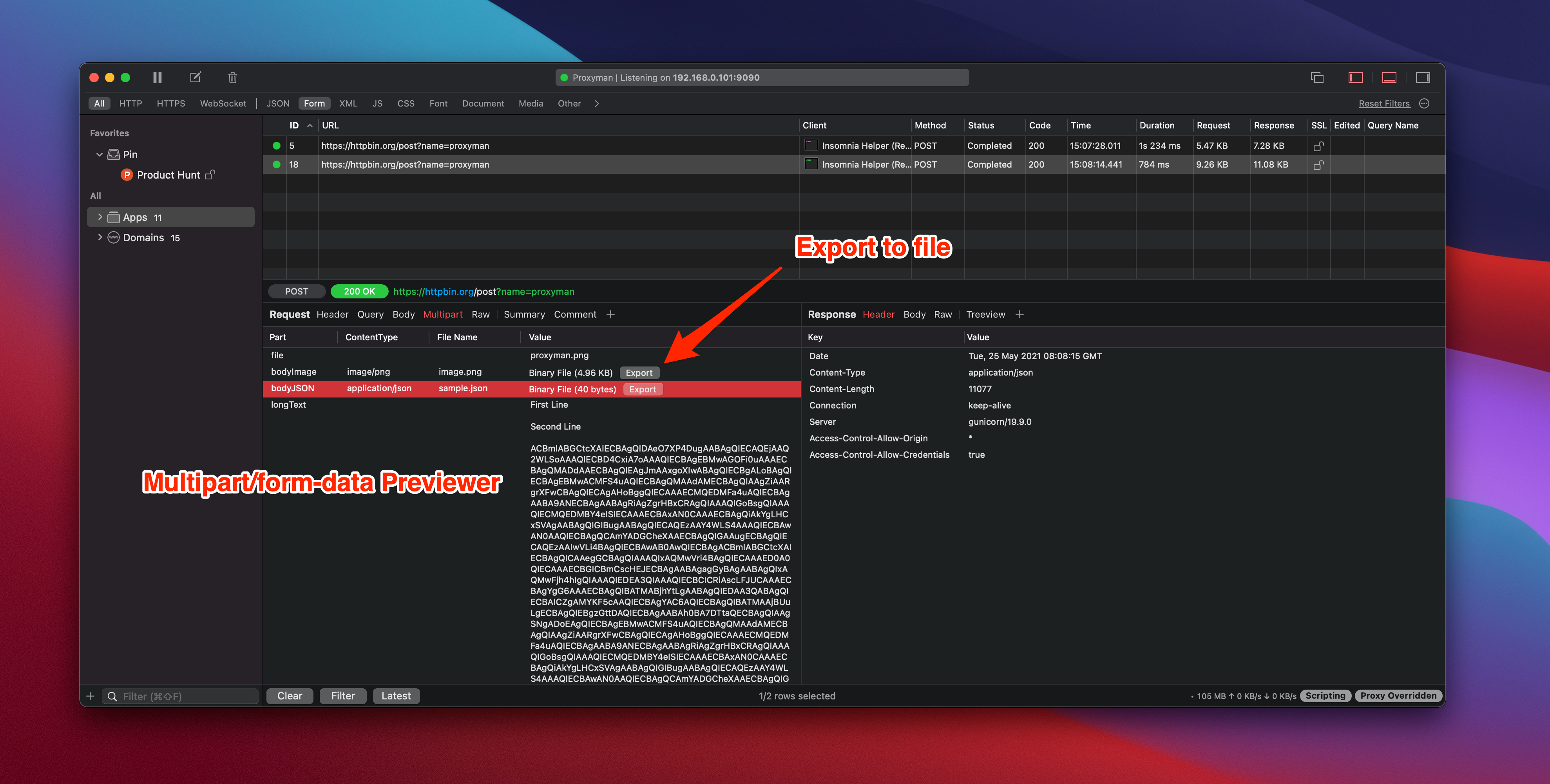Screen dimensions: 1550x784
Task: Click the SSL unlock icon on row 18
Action: pos(1318,165)
